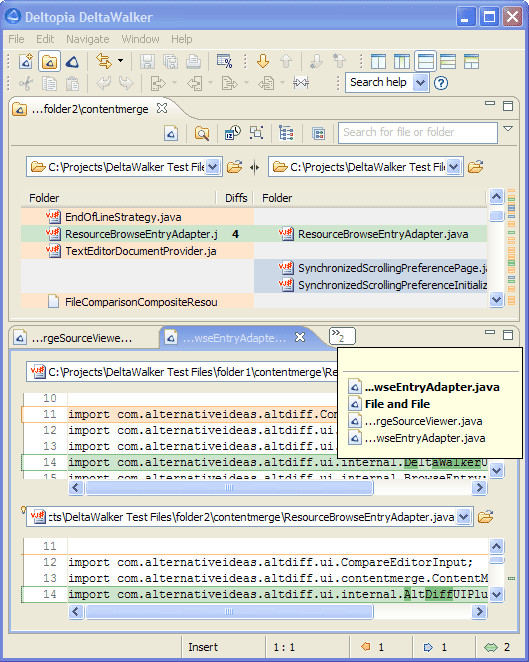Start a new file comparison from toolbar
529x662 pixels.
click(26, 62)
